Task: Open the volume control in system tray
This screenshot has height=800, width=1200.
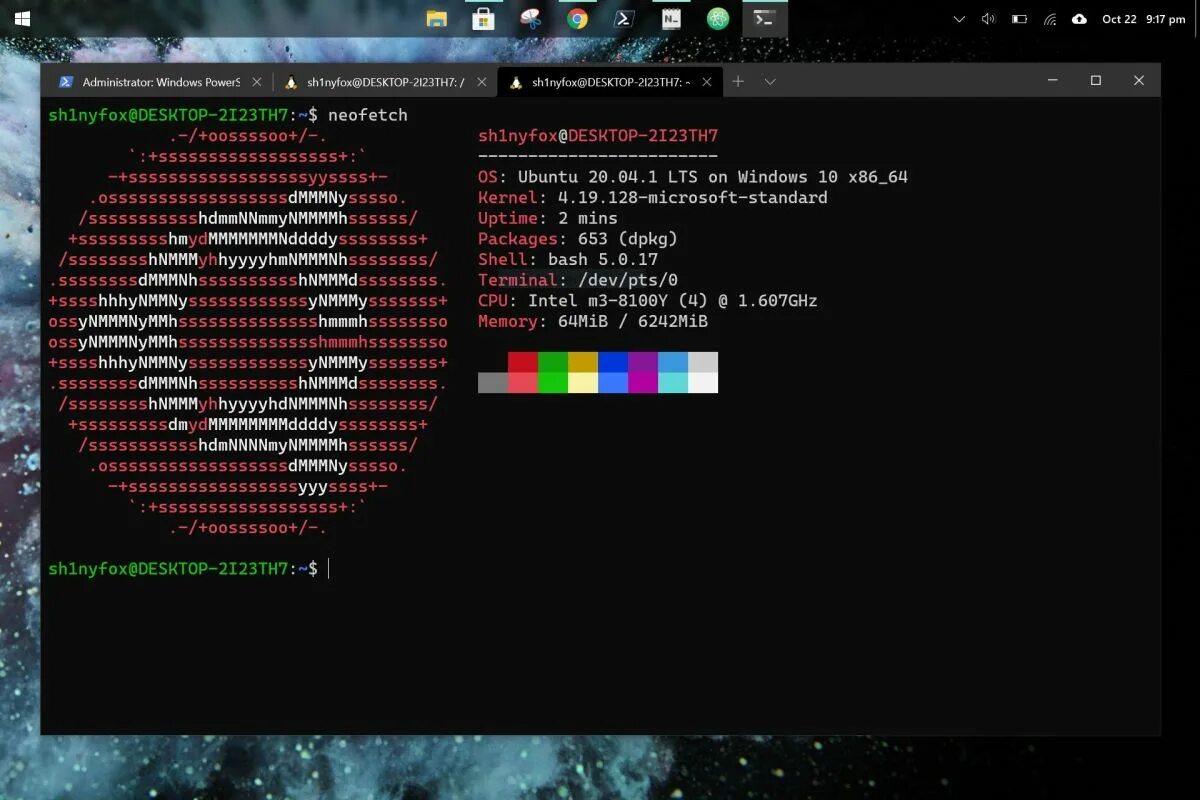Action: (x=990, y=18)
